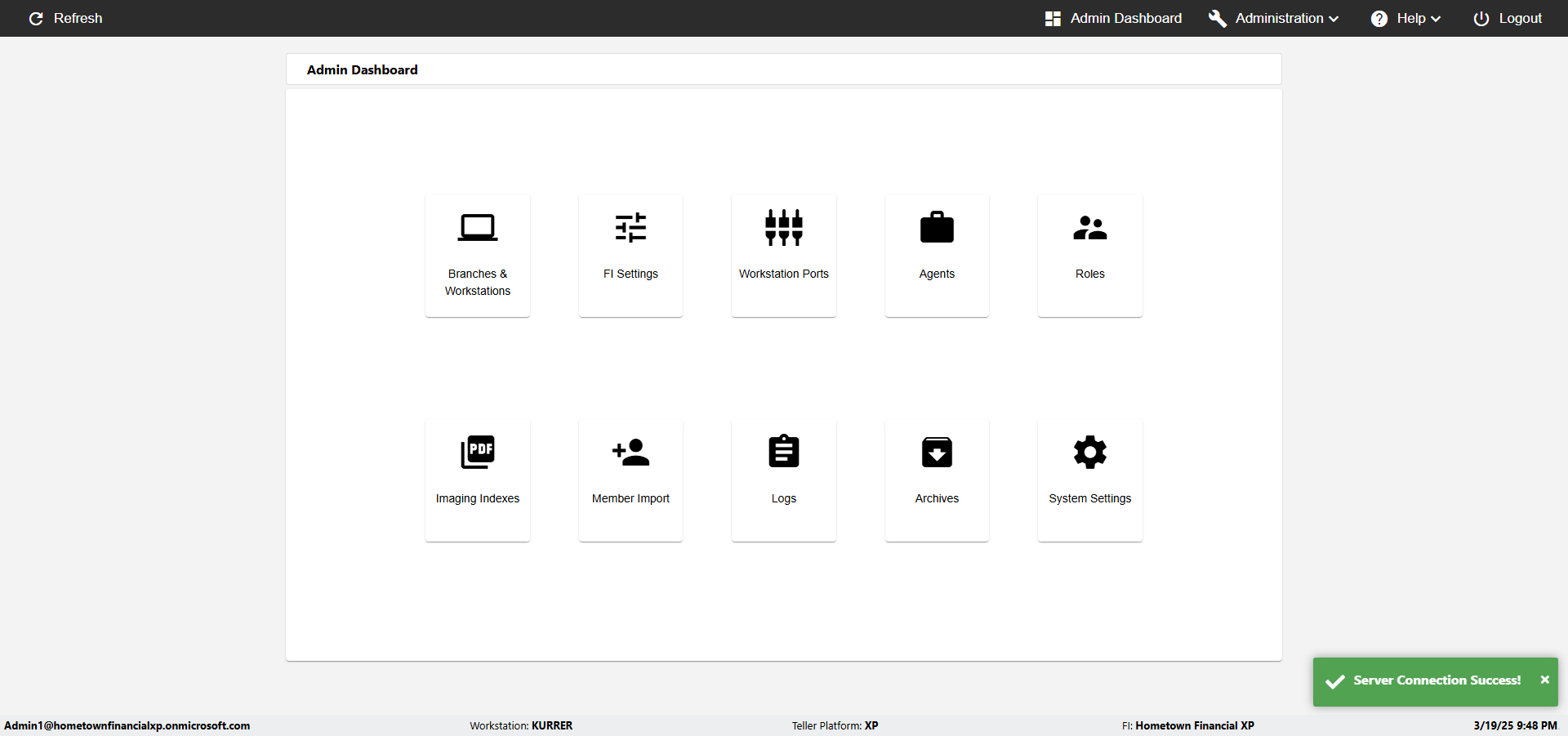
Task: Click the Refresh circular arrow icon
Action: tap(36, 19)
